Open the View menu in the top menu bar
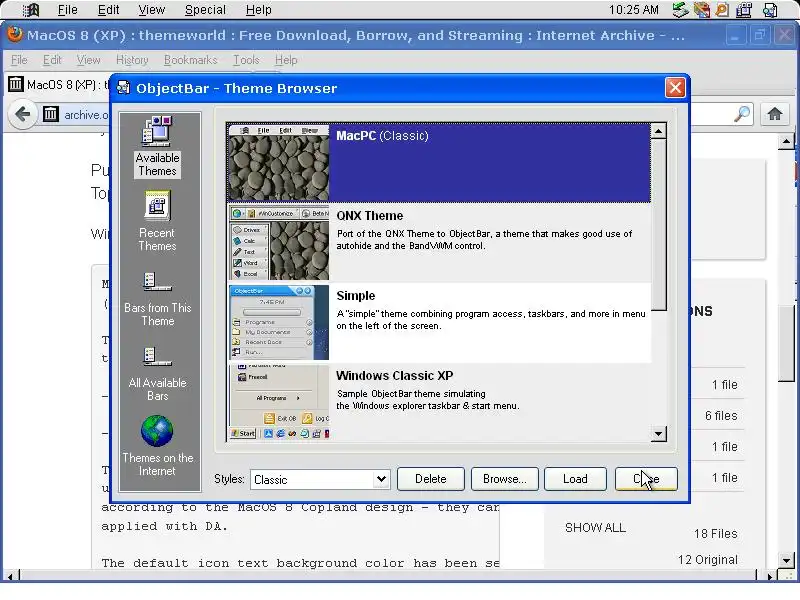Viewport: 800px width, 600px height. click(152, 10)
